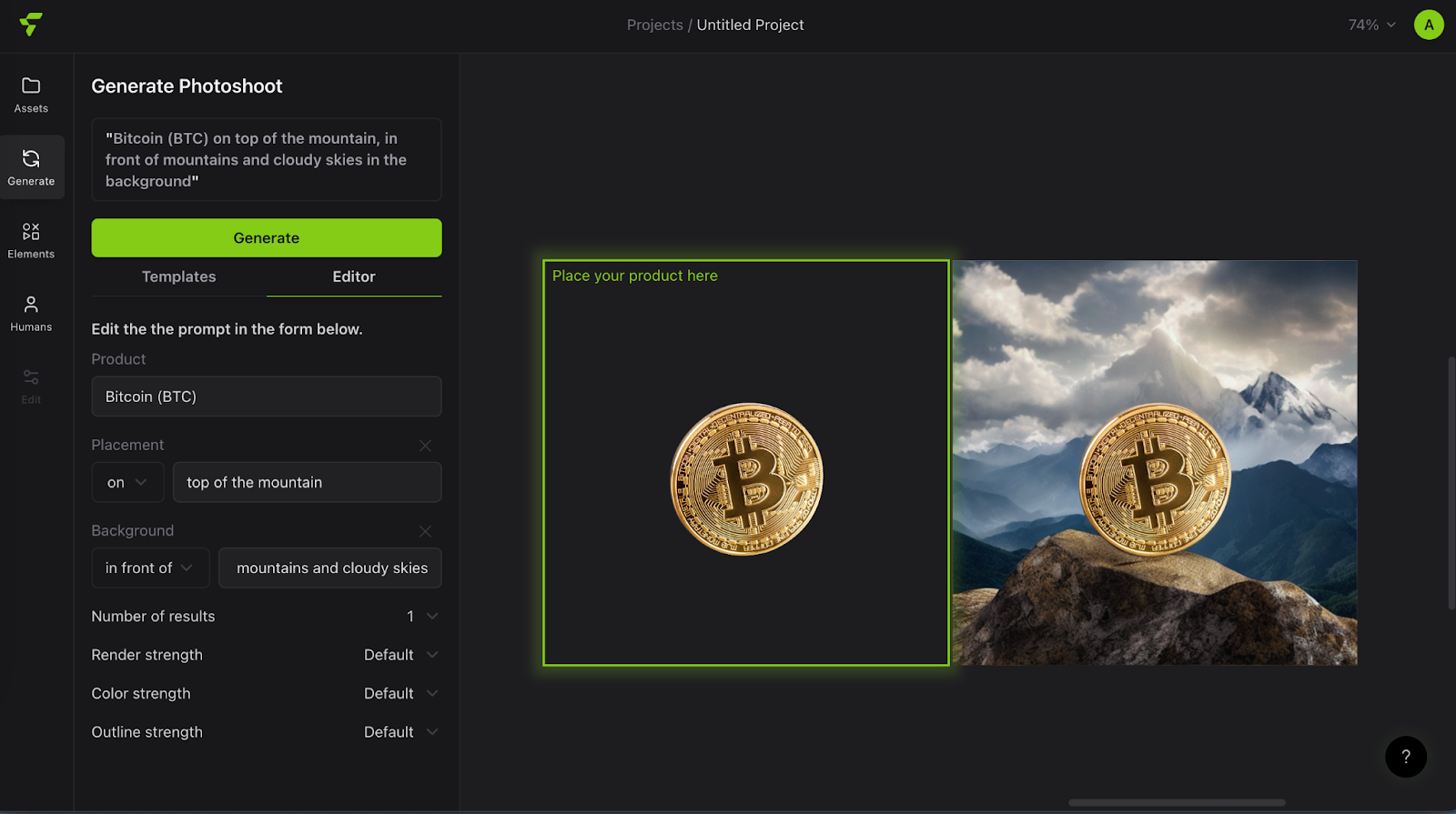The width and height of the screenshot is (1456, 814).
Task: Switch to the Templates tab
Action: (x=179, y=276)
